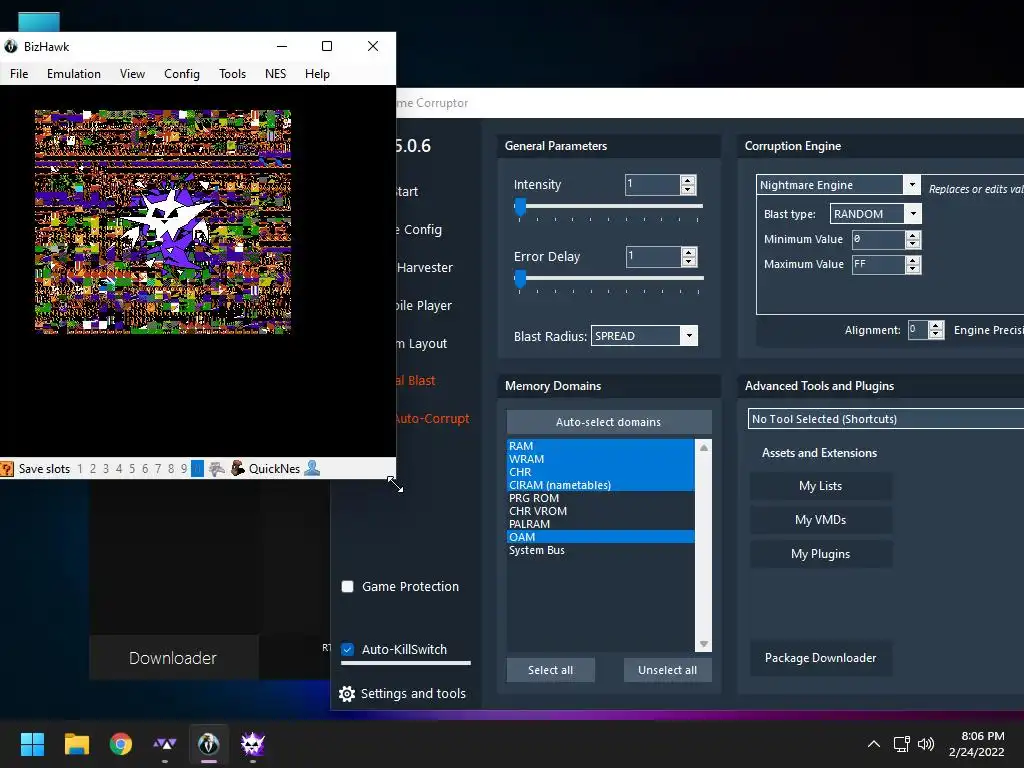Click the QuickNes core icon
The width and height of the screenshot is (1024, 768).
238,469
